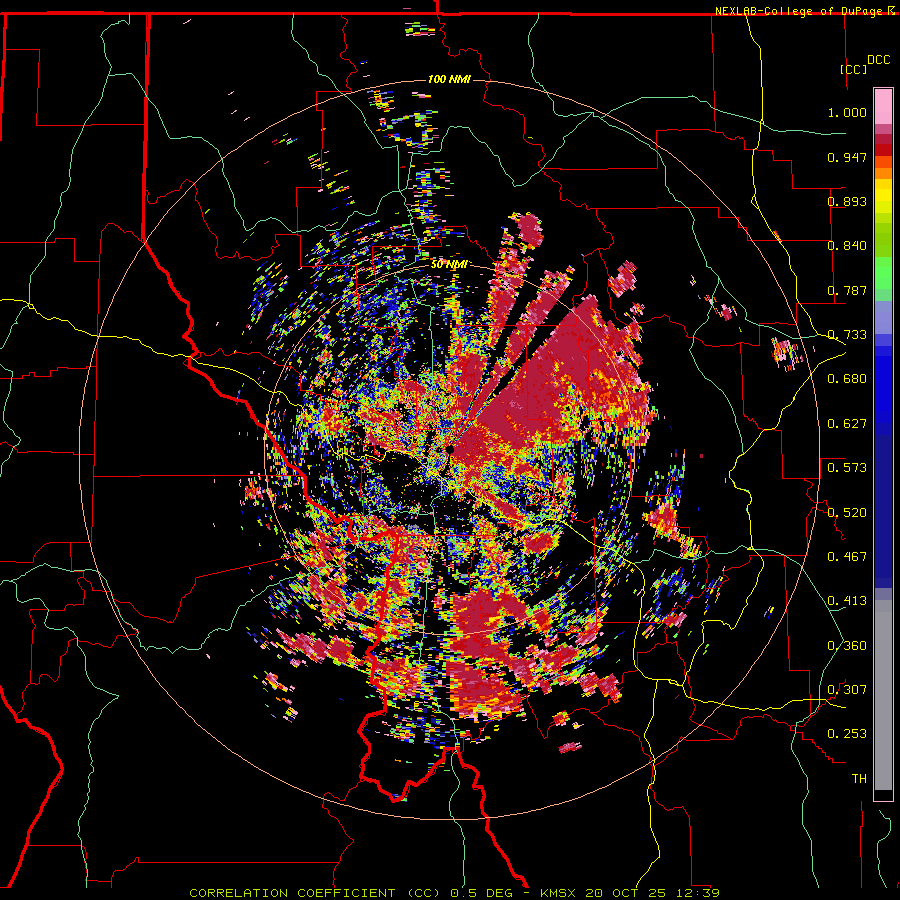
Task: Click the 12:39 timestamp in the caption
Action: tap(699, 893)
